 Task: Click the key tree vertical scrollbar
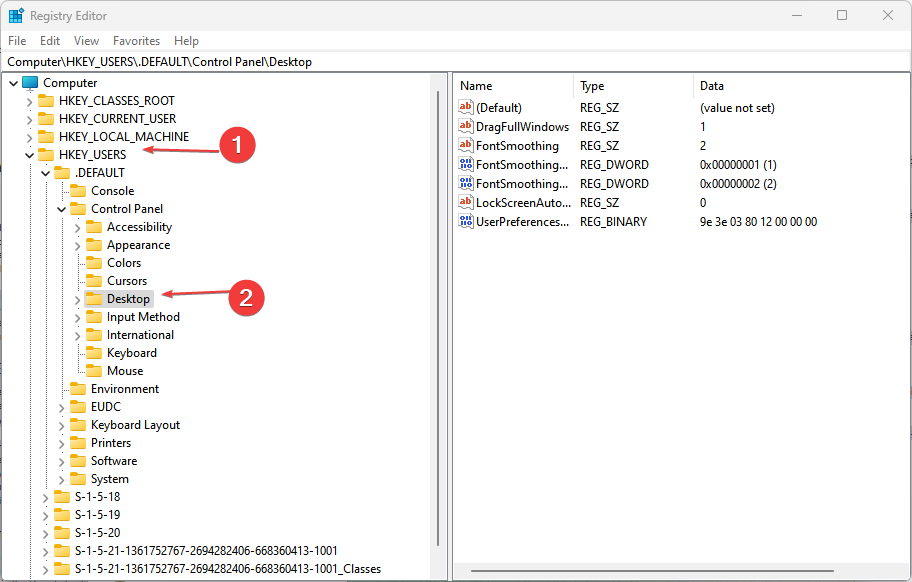tap(438, 319)
